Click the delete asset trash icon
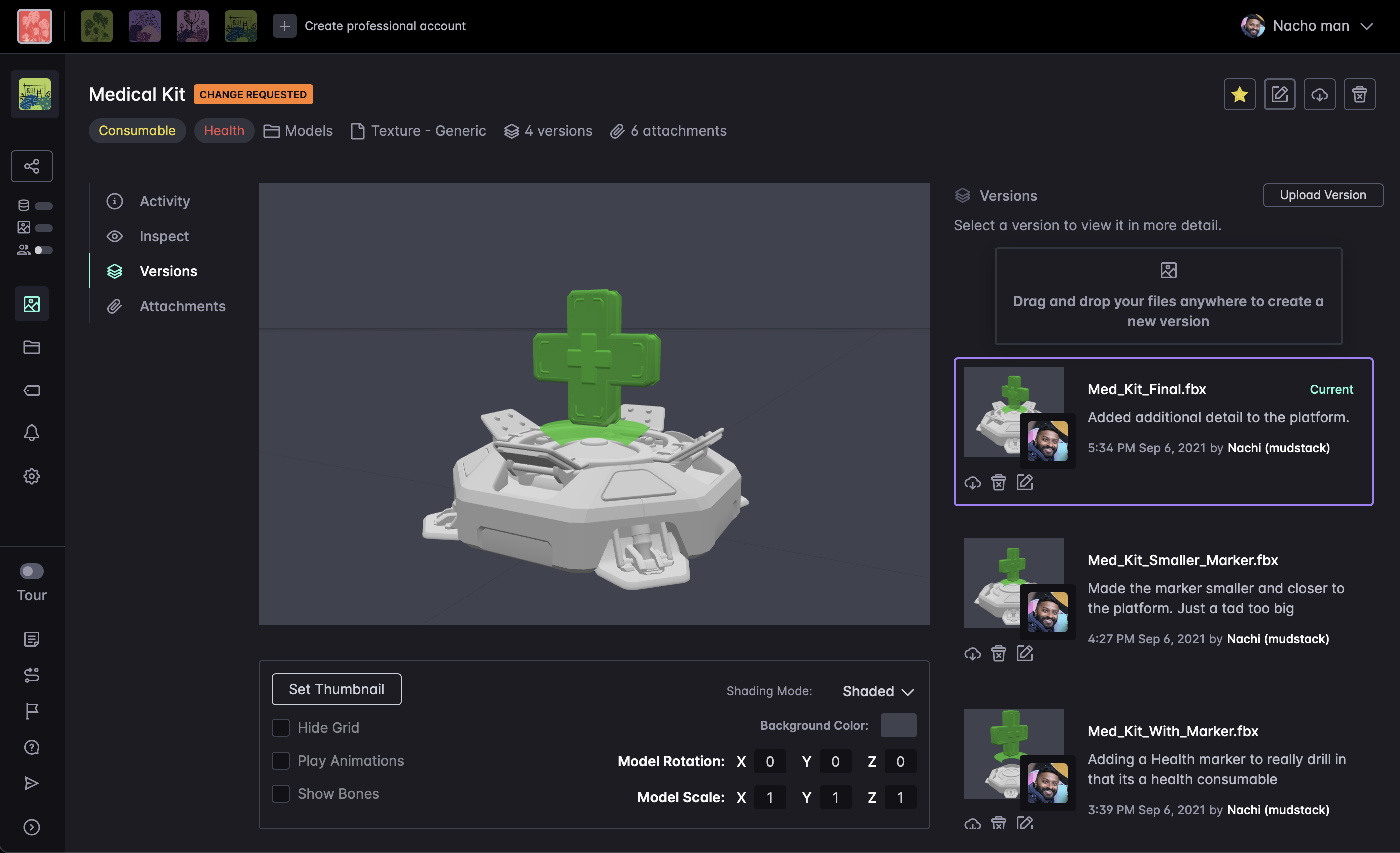1400x853 pixels. (1359, 94)
